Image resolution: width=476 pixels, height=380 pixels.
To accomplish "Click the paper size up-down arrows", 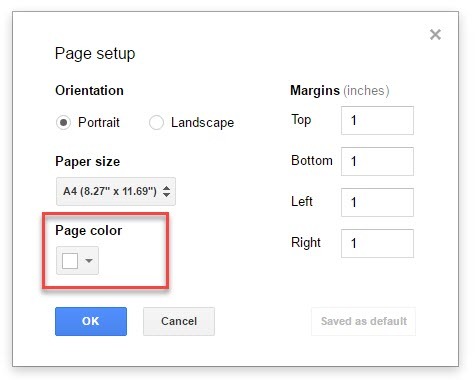I will coord(166,191).
